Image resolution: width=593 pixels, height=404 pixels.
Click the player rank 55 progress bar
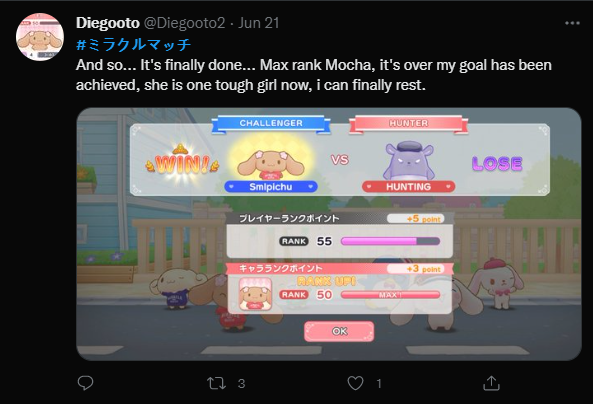(x=390, y=241)
